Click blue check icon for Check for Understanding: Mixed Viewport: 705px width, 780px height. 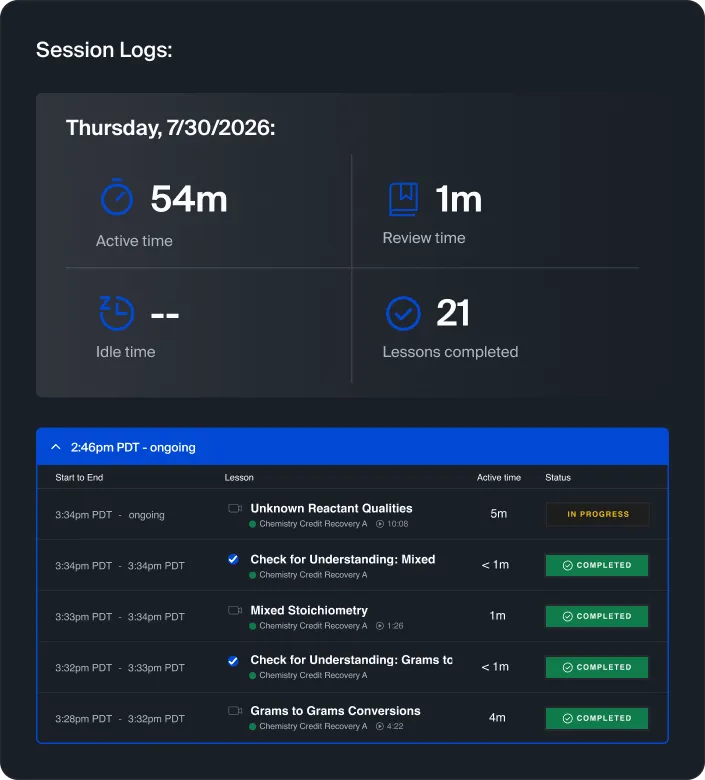233,559
